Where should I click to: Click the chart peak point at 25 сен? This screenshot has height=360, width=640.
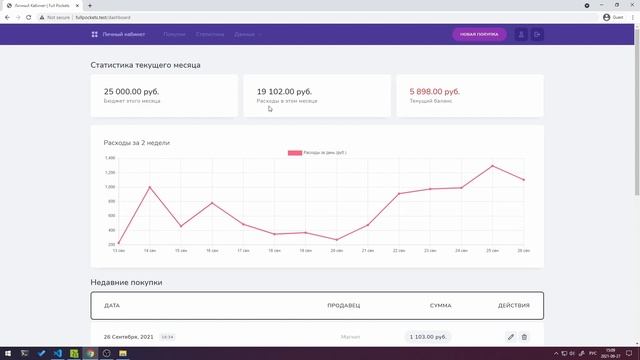pyautogui.click(x=493, y=166)
